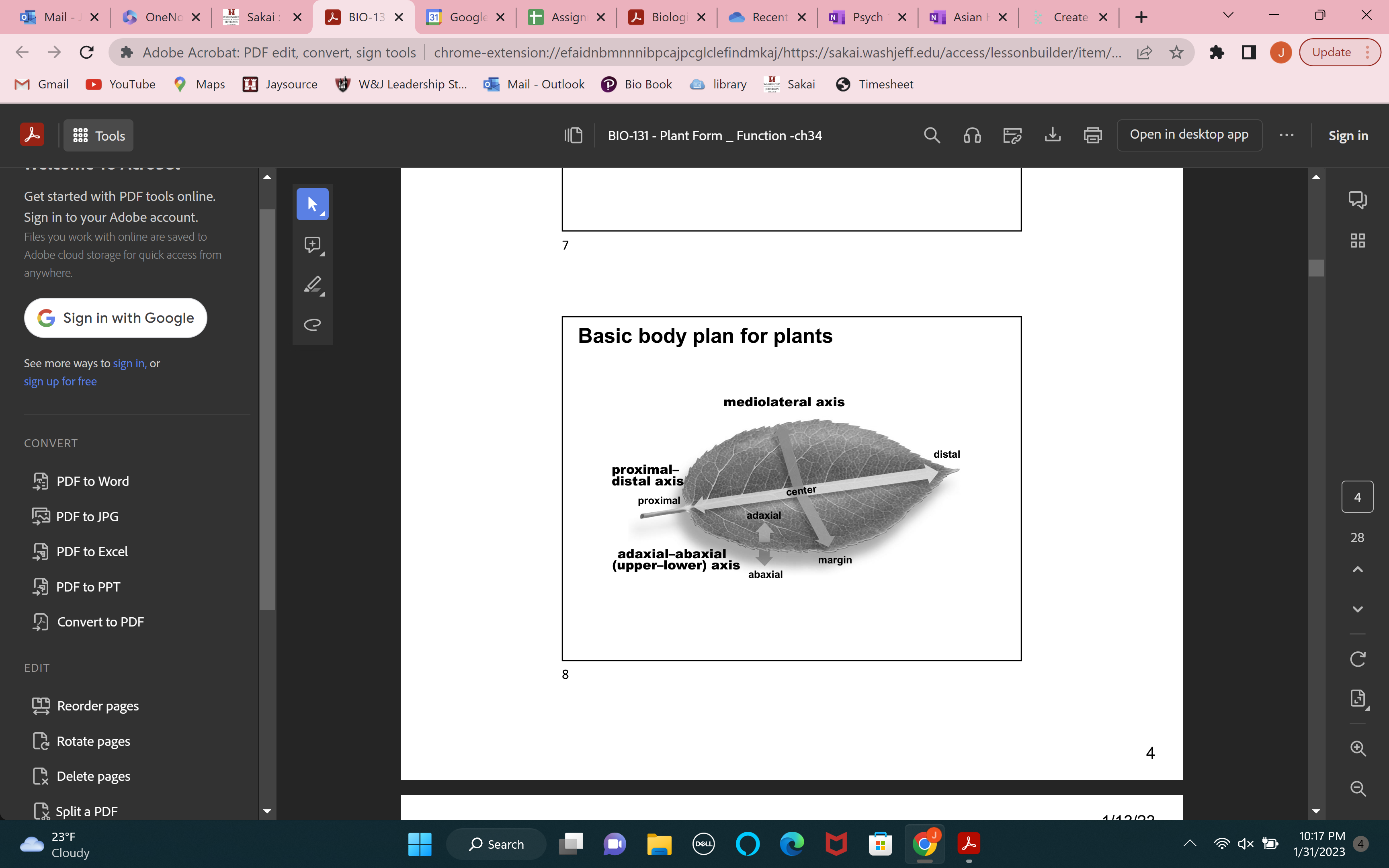Open the more options ellipsis menu

1286,135
